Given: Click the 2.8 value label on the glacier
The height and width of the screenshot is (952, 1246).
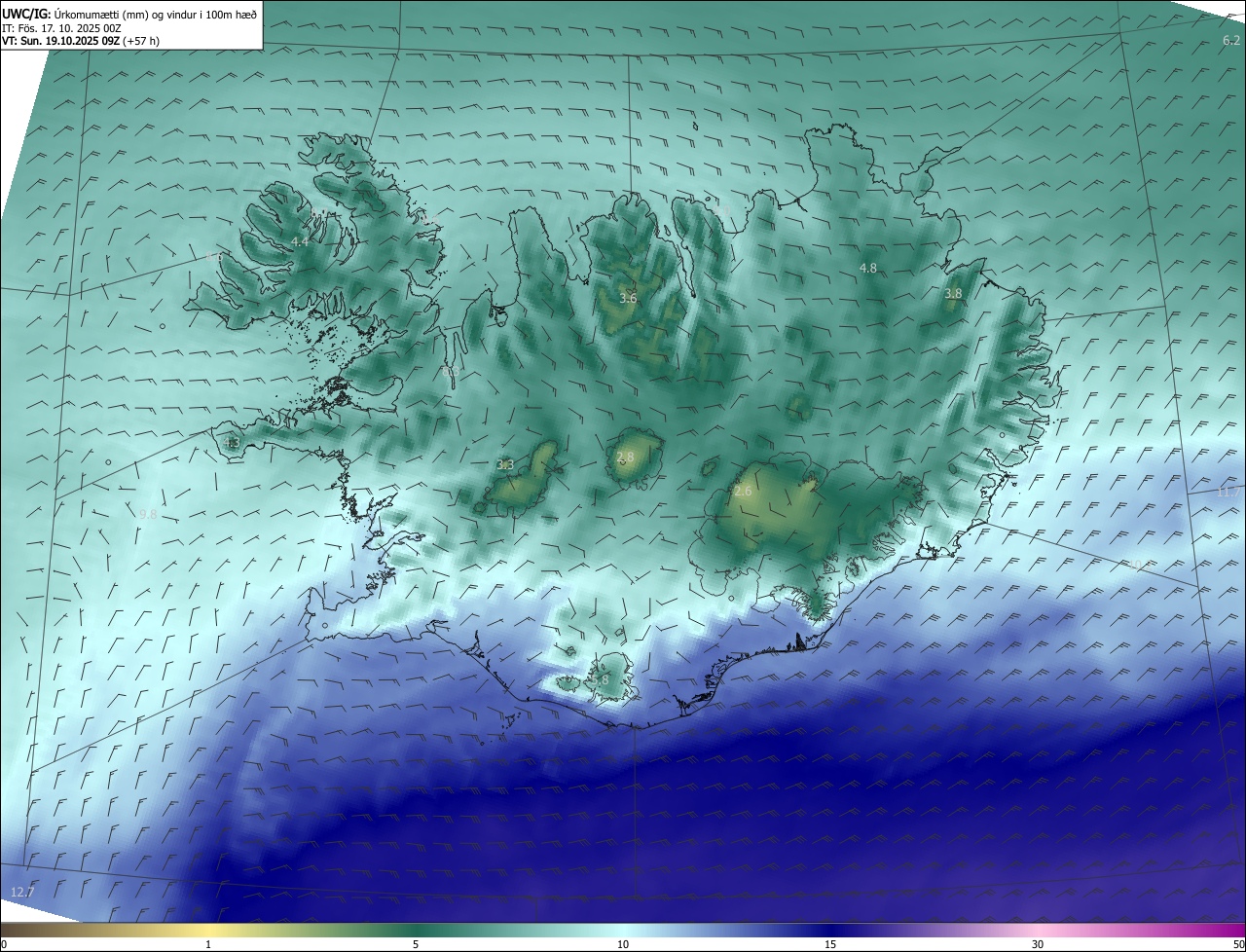Looking at the screenshot, I should (x=625, y=457).
